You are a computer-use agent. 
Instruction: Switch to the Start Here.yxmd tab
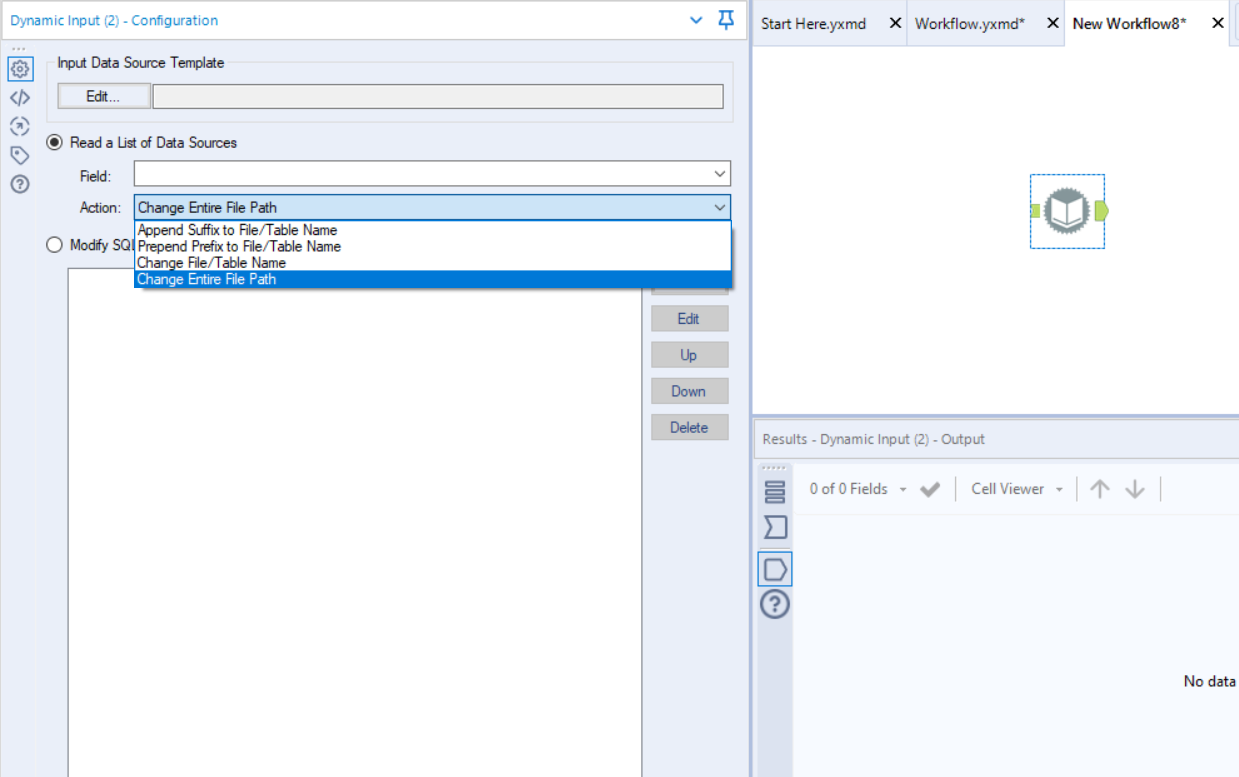815,22
